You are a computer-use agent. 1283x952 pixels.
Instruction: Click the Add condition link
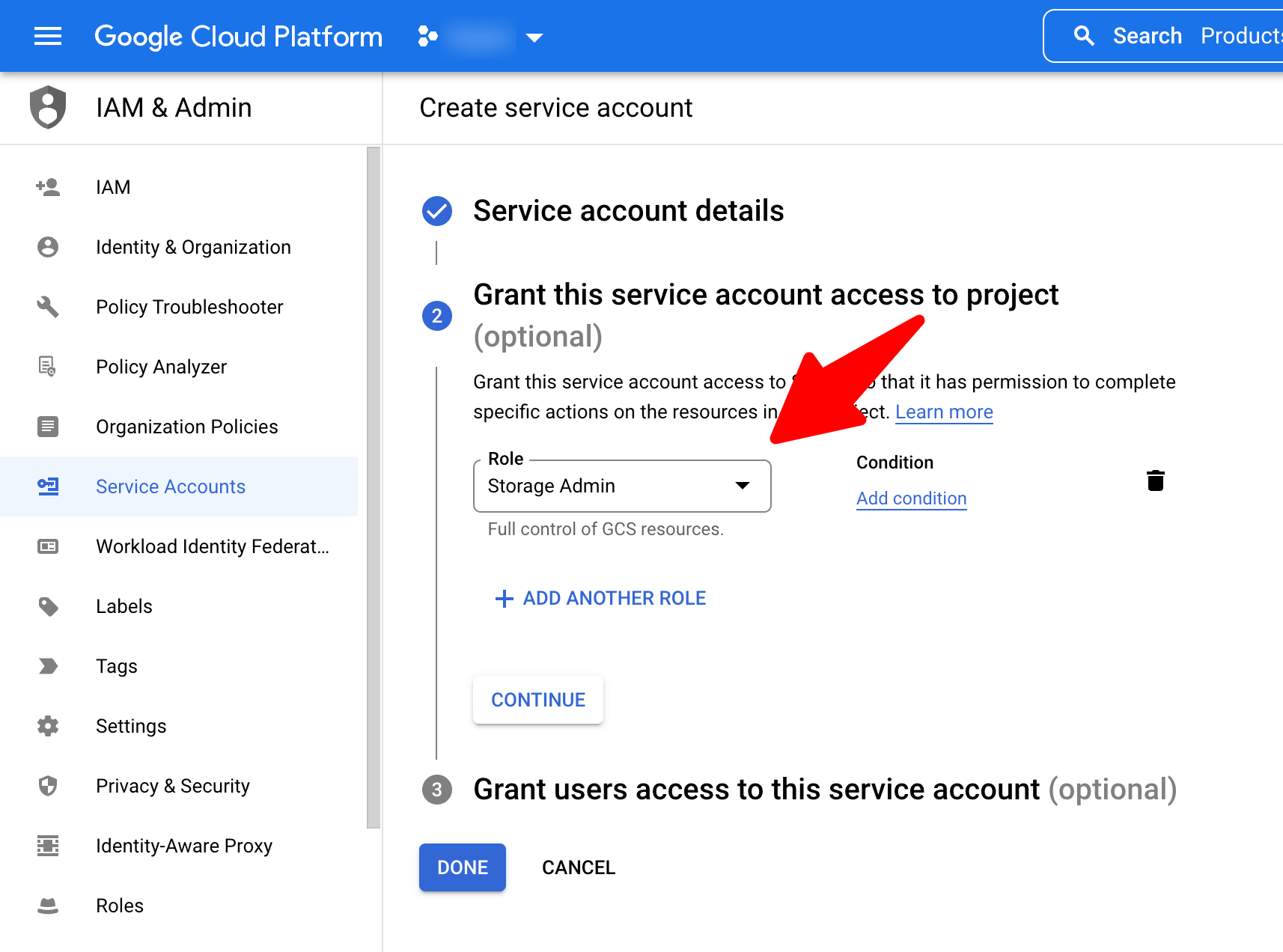point(911,498)
